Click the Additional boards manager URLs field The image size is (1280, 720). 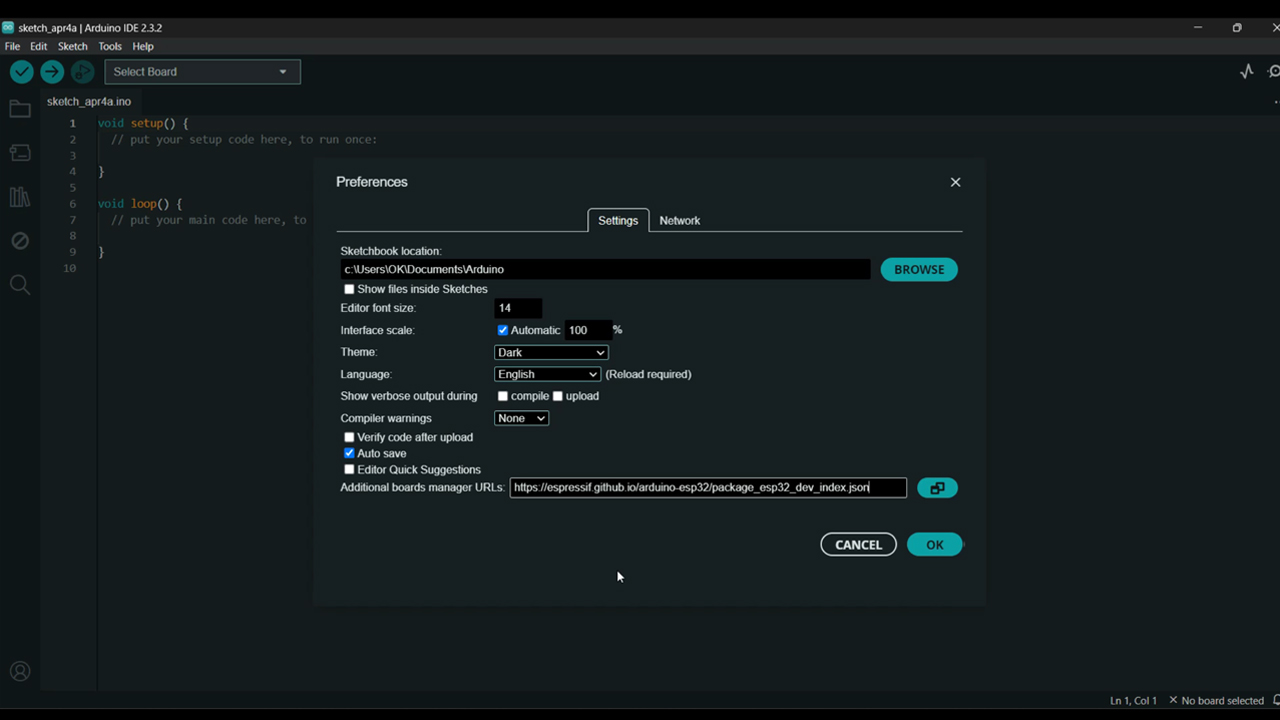708,488
